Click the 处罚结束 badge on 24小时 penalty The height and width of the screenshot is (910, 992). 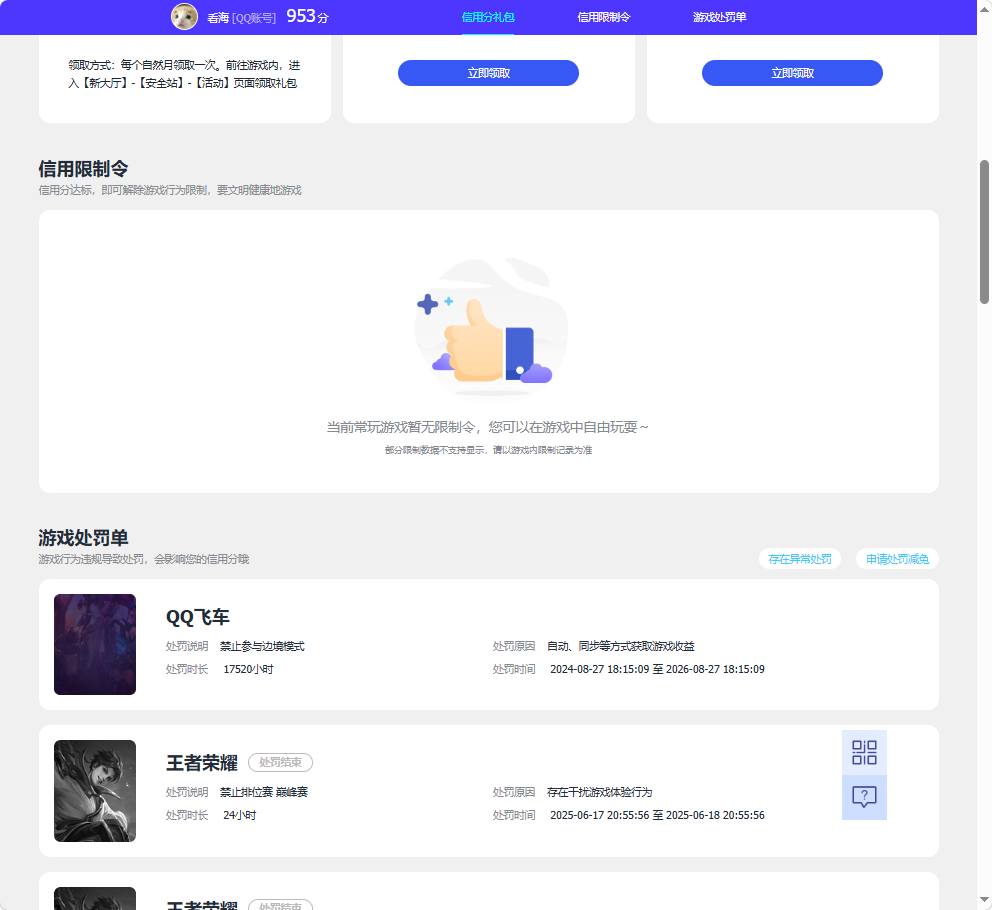pos(280,763)
